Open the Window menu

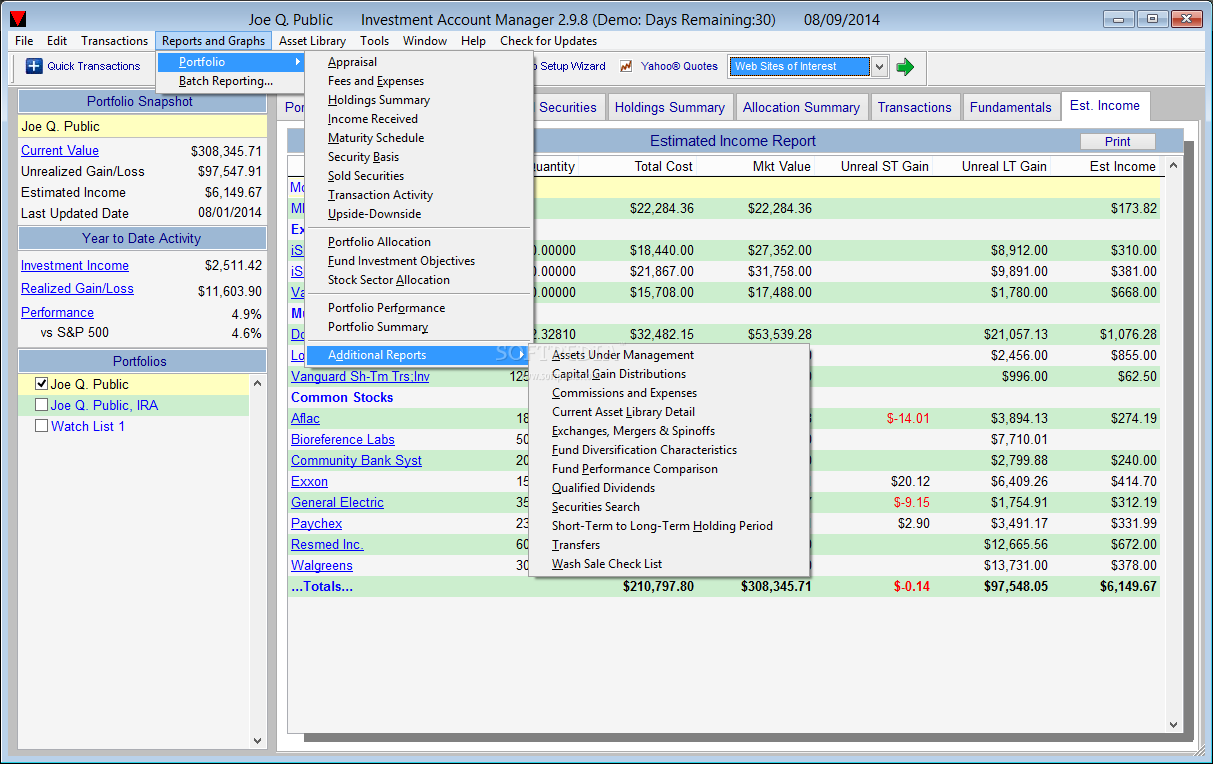pyautogui.click(x=425, y=41)
